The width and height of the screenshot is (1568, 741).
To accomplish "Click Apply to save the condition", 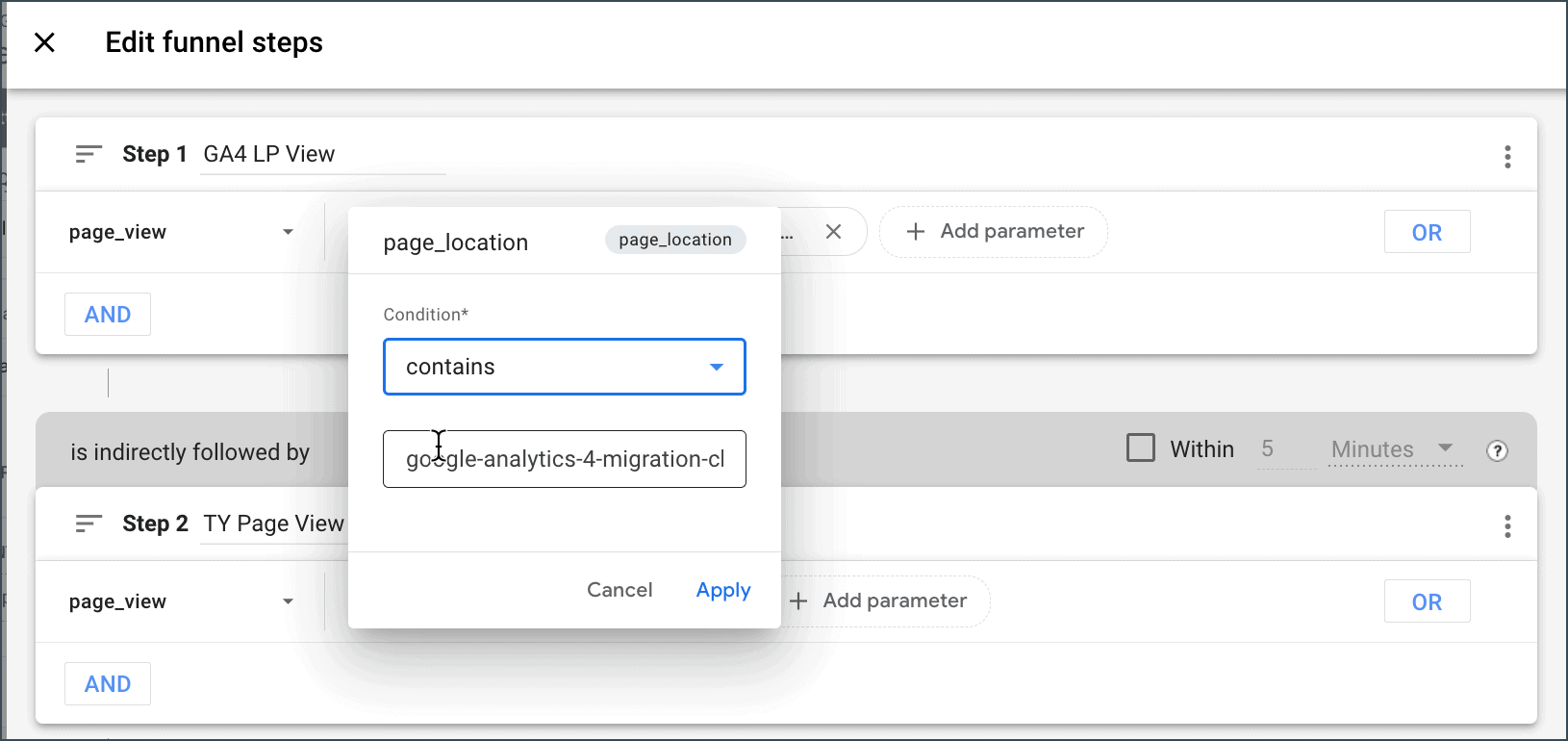I will click(x=722, y=590).
